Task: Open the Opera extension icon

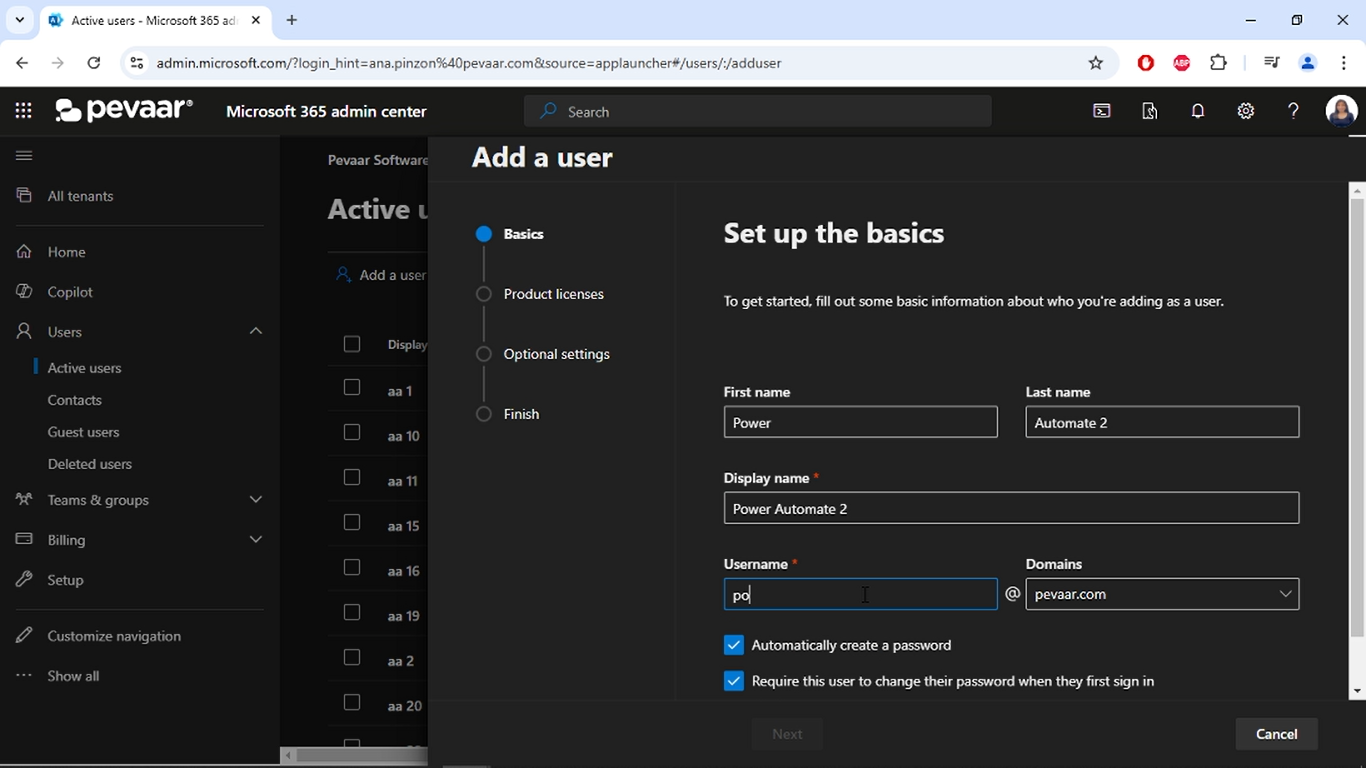Action: (x=1146, y=63)
